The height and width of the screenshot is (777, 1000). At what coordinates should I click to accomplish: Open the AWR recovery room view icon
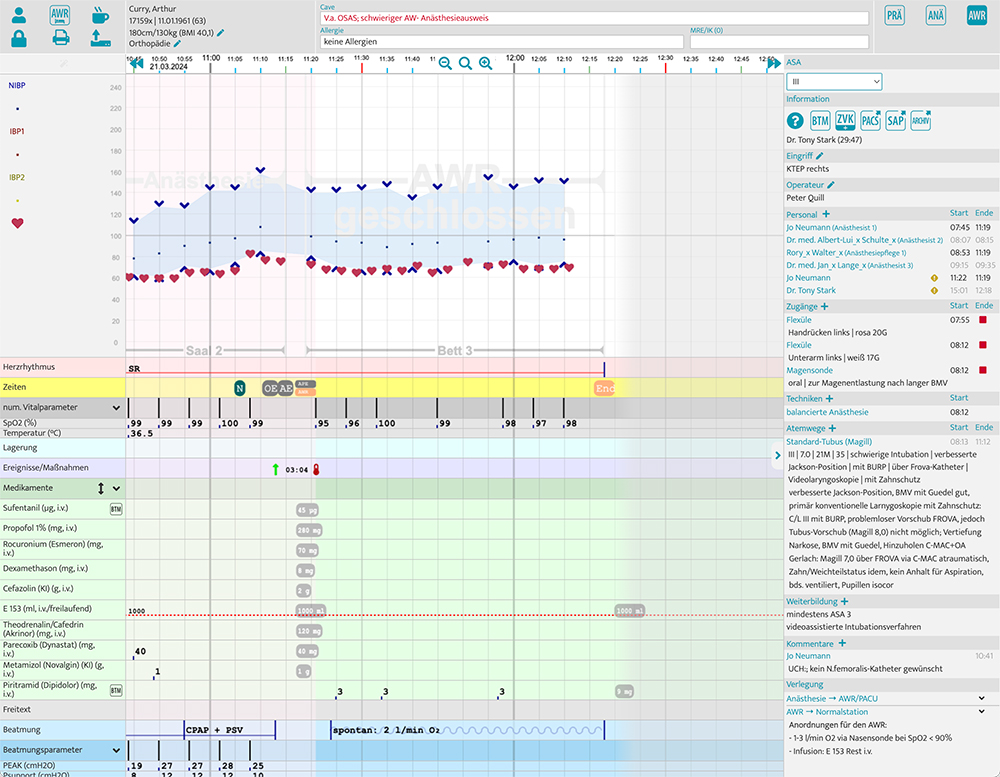pyautogui.click(x=60, y=15)
